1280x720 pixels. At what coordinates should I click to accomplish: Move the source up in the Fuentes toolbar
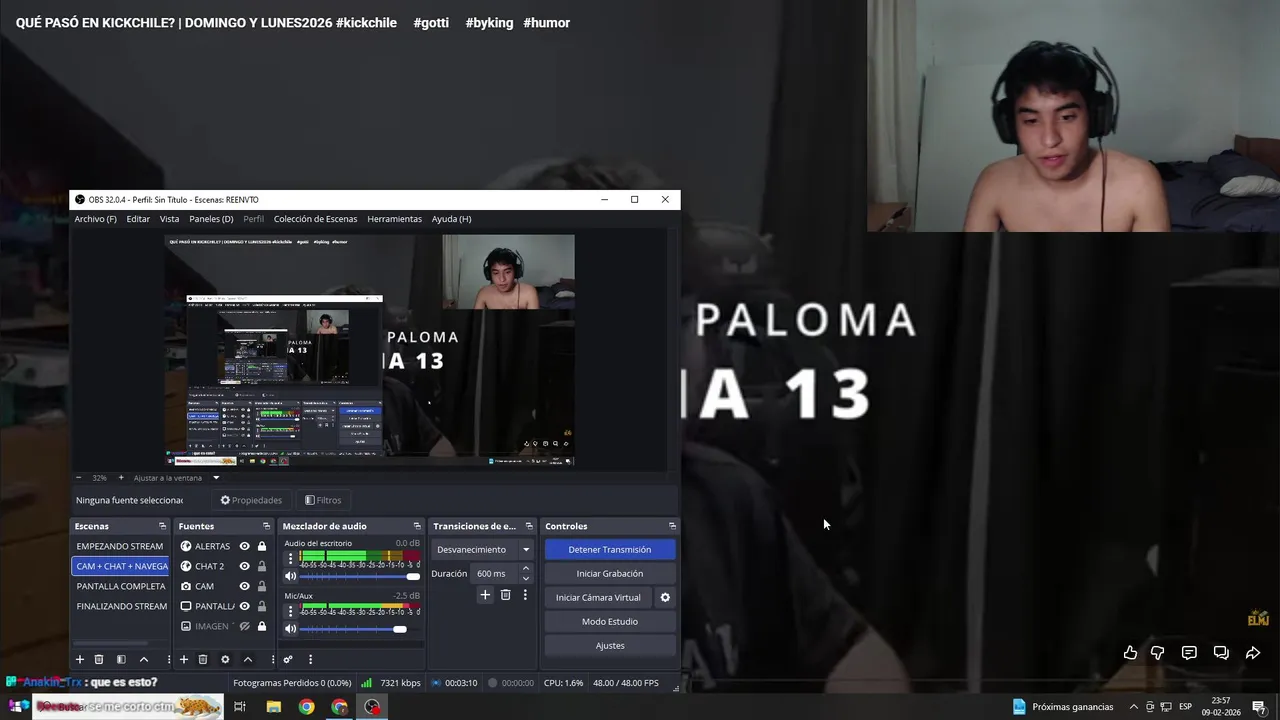248,659
